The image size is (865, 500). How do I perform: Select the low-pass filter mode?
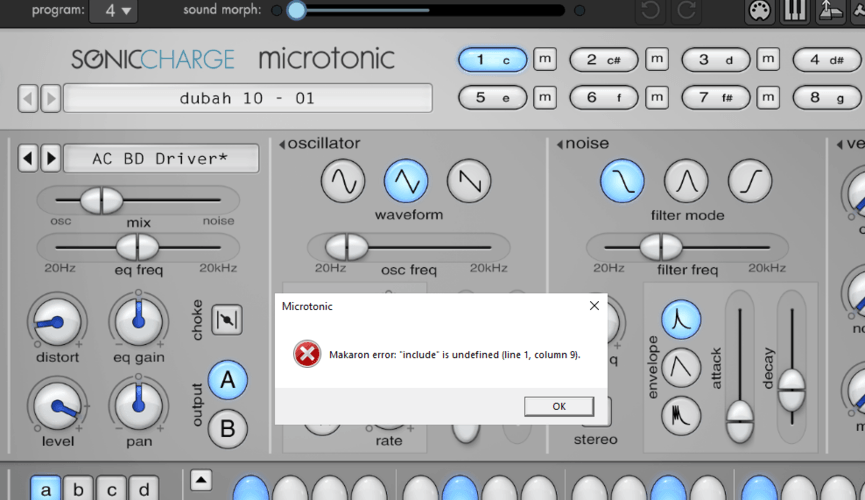pyautogui.click(x=622, y=181)
